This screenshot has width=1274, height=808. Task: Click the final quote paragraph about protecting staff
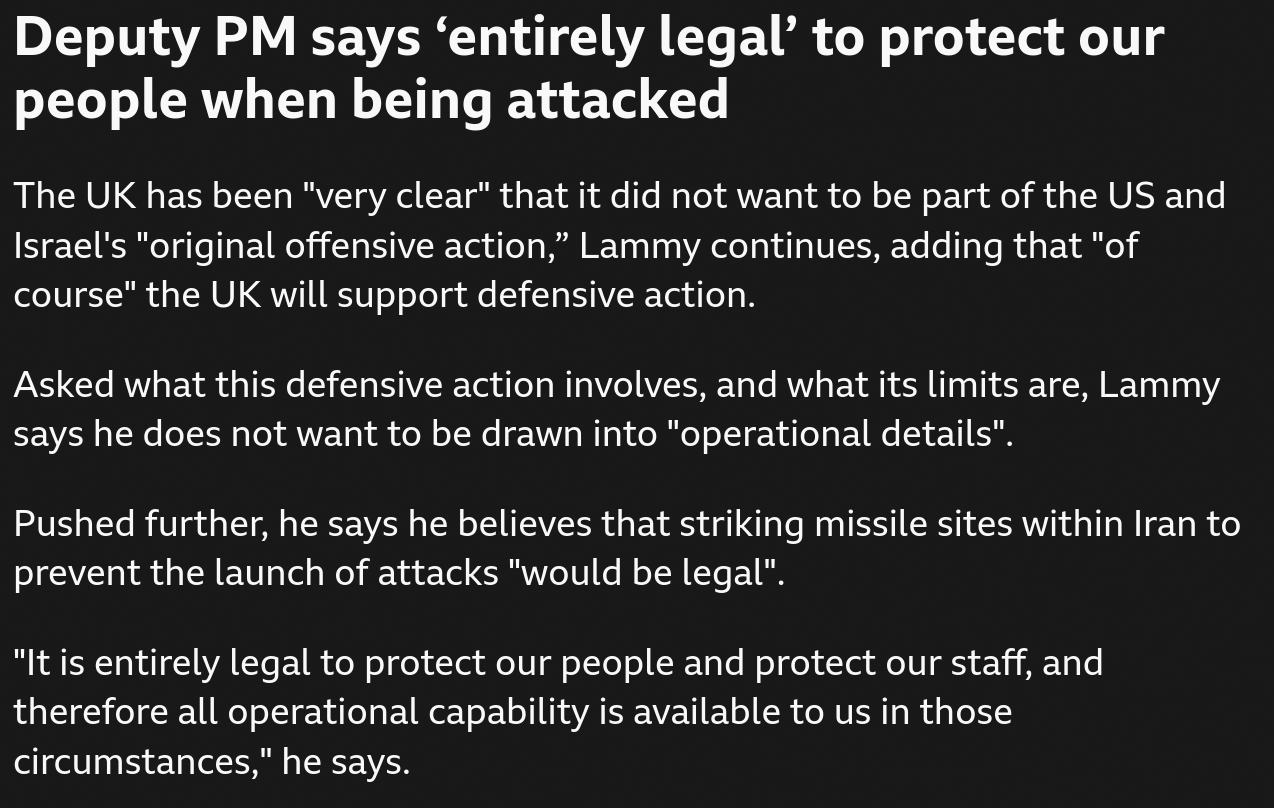tap(558, 711)
